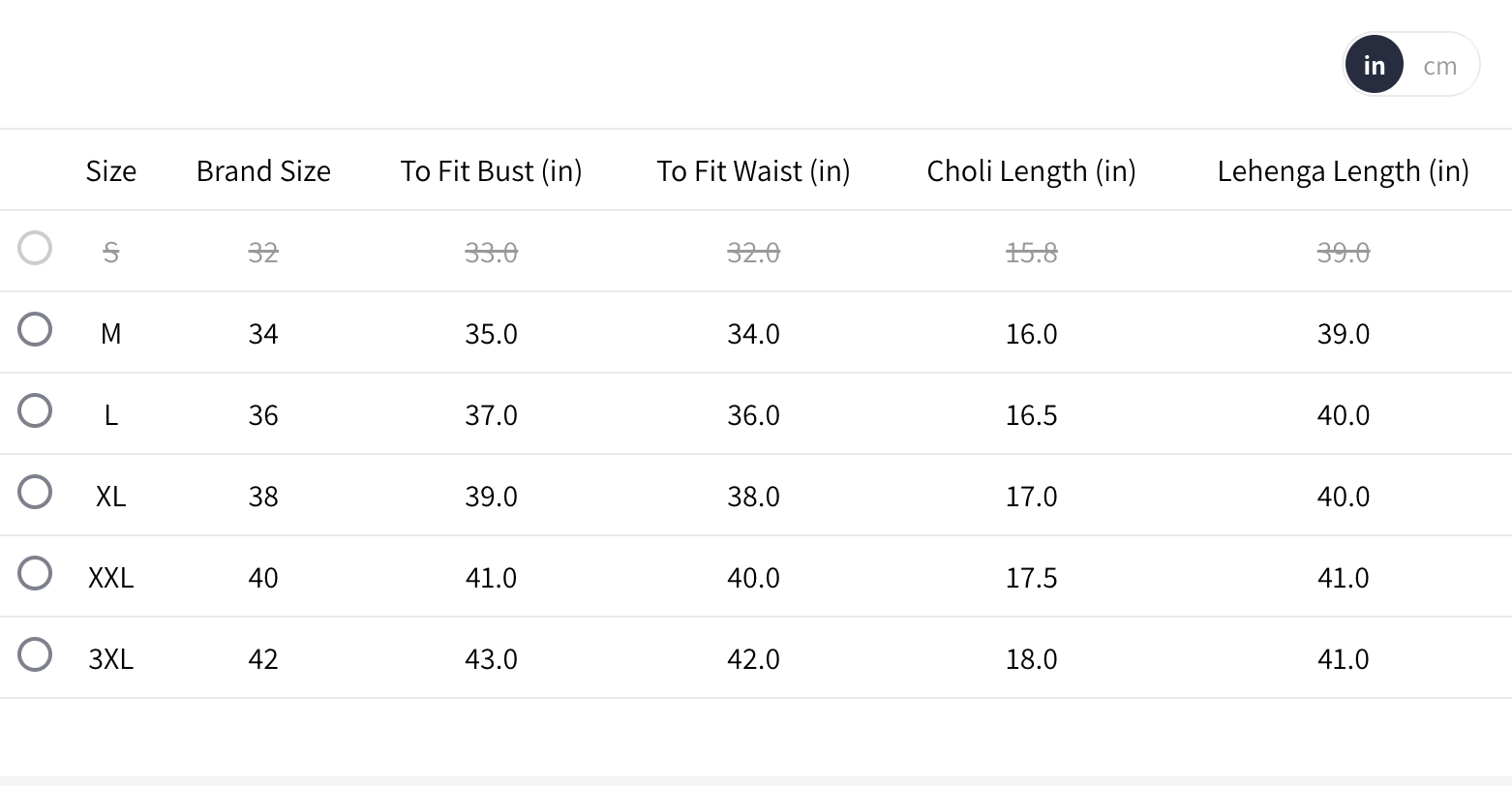Click the strikethrough S size label
This screenshot has width=1512, height=786.
click(x=110, y=253)
